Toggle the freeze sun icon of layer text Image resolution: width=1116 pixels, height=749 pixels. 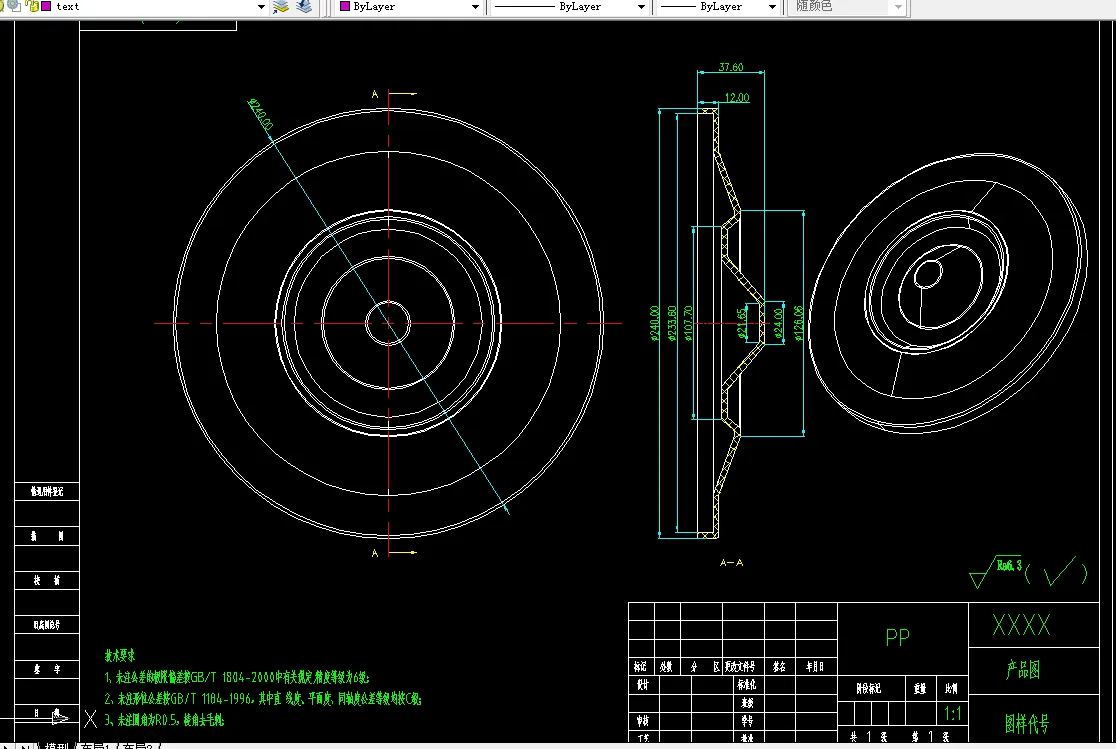pos(14,6)
